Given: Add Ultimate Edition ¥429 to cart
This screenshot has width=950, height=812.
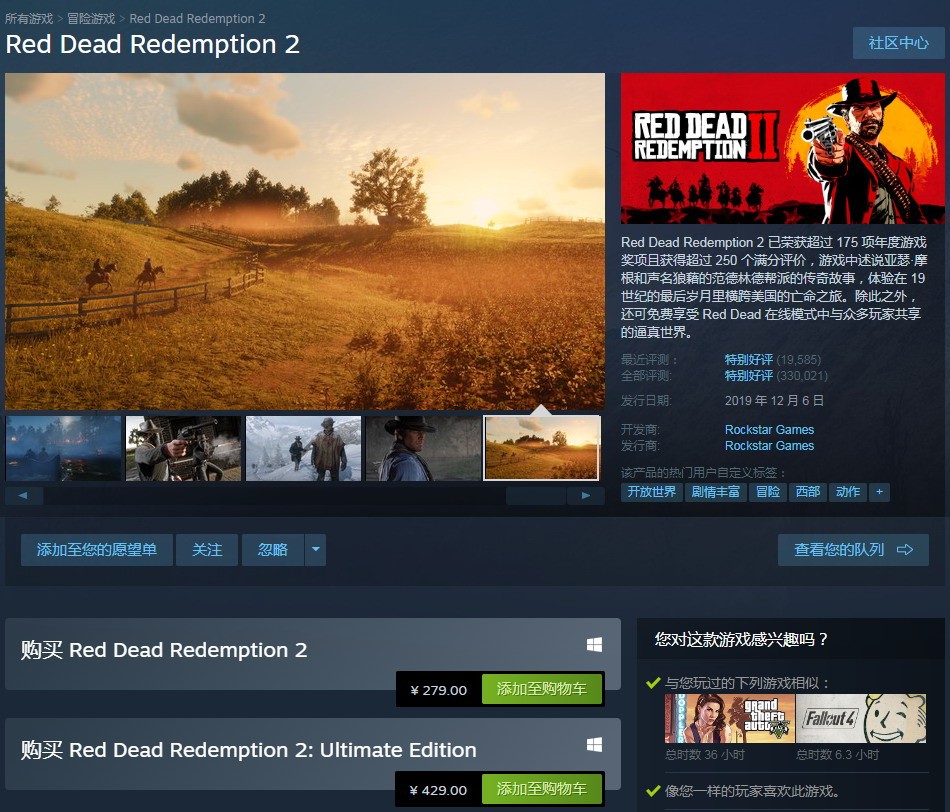Looking at the screenshot, I should pos(542,789).
